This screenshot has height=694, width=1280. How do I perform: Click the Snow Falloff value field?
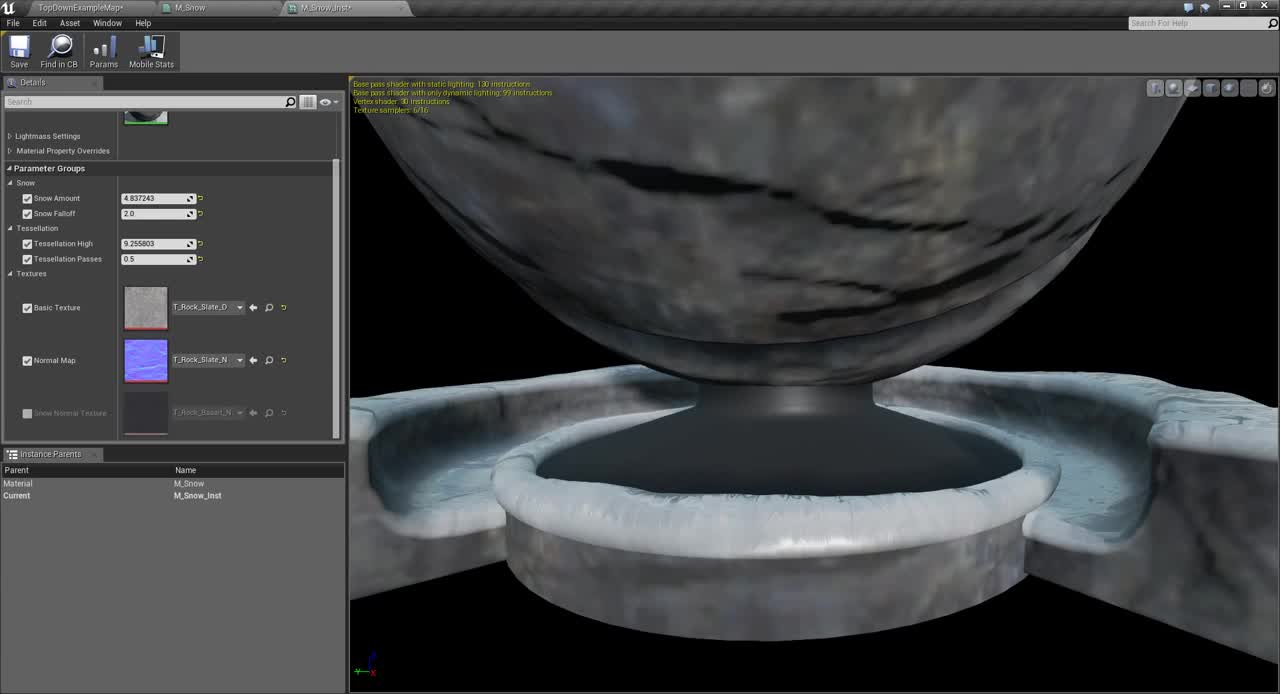[x=158, y=214]
